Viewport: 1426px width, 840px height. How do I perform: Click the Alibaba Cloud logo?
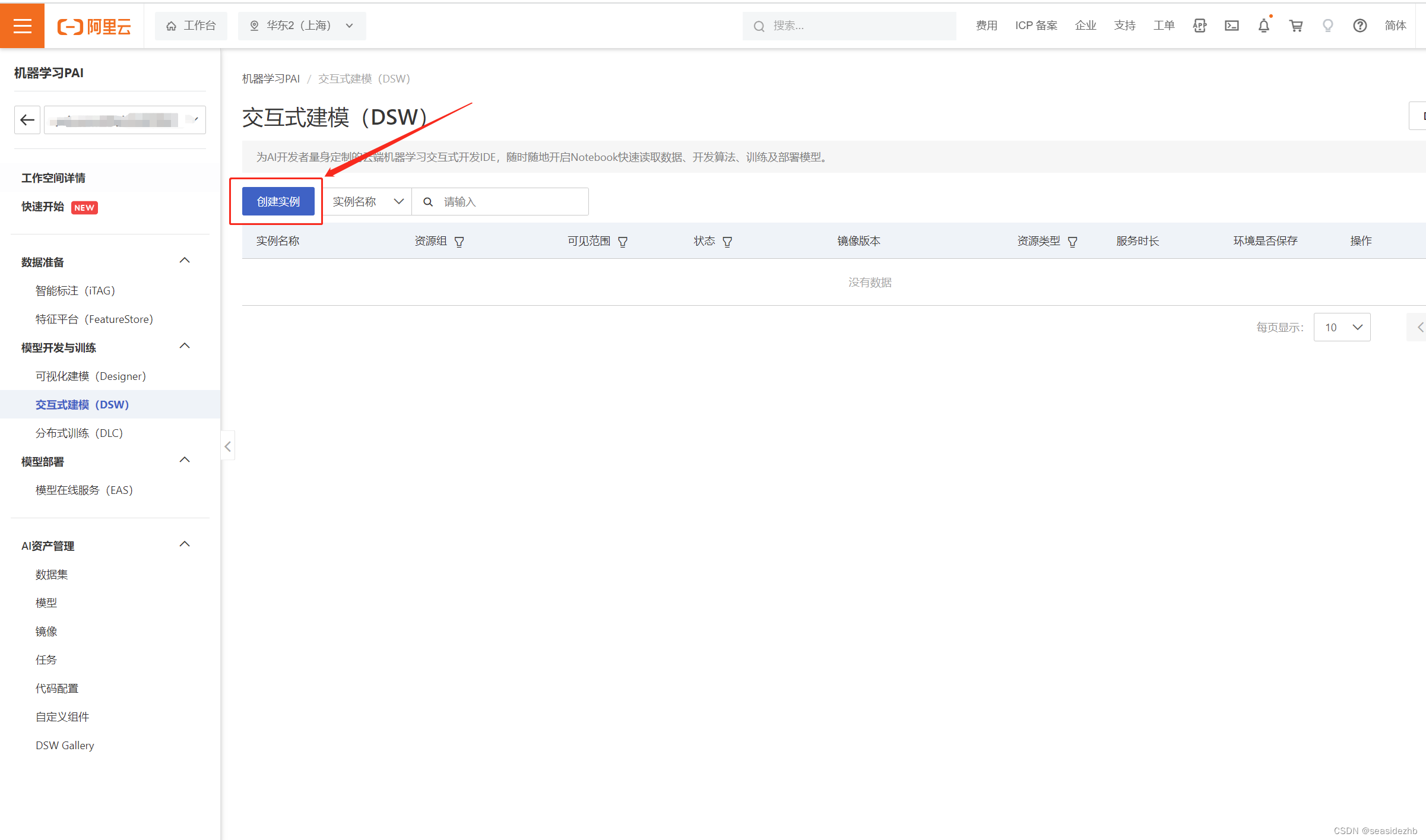coord(94,26)
